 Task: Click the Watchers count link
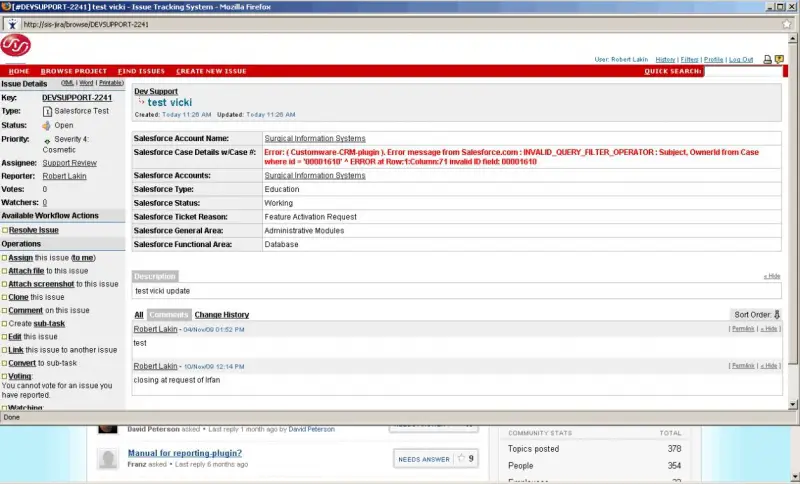pos(45,202)
